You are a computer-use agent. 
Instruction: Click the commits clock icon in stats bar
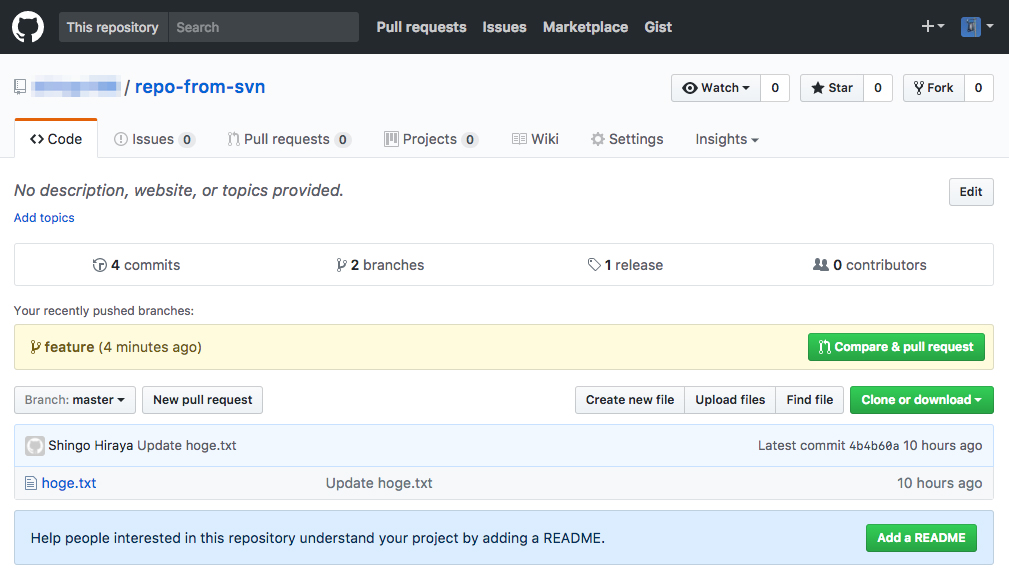(x=100, y=264)
